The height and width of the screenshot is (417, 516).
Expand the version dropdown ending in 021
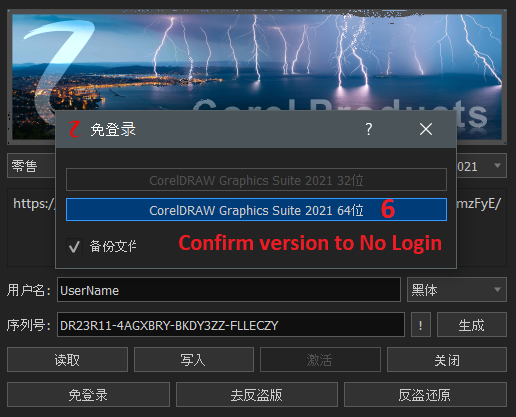(482, 166)
